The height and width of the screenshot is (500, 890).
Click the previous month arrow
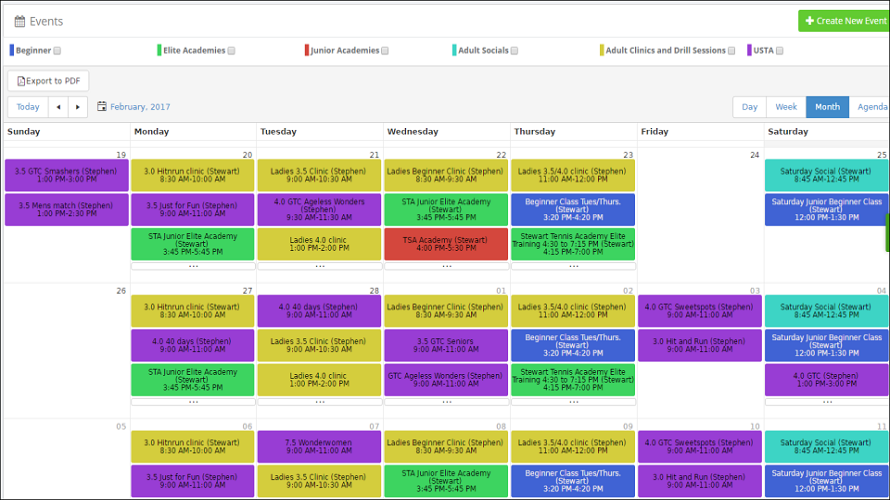pyautogui.click(x=58, y=107)
